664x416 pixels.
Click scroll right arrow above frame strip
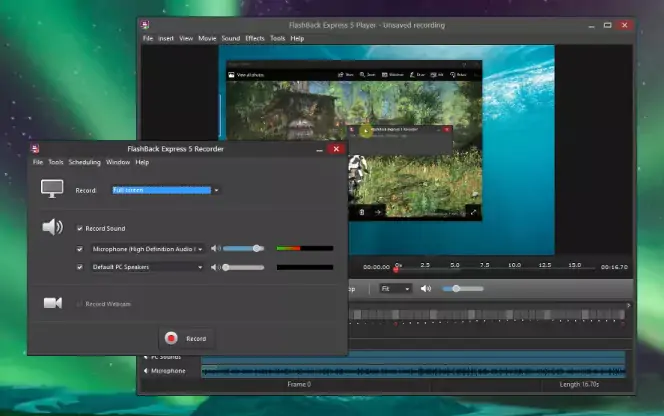point(628,305)
